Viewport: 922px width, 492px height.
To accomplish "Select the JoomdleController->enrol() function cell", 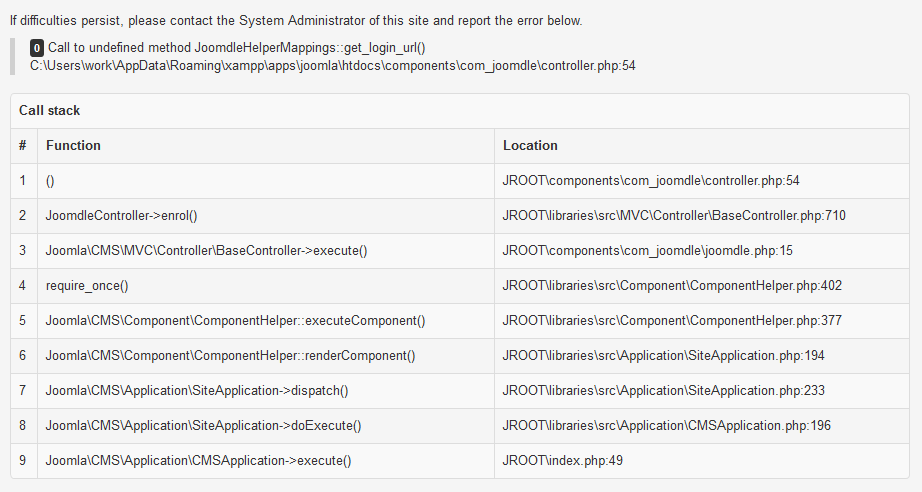I will (121, 215).
